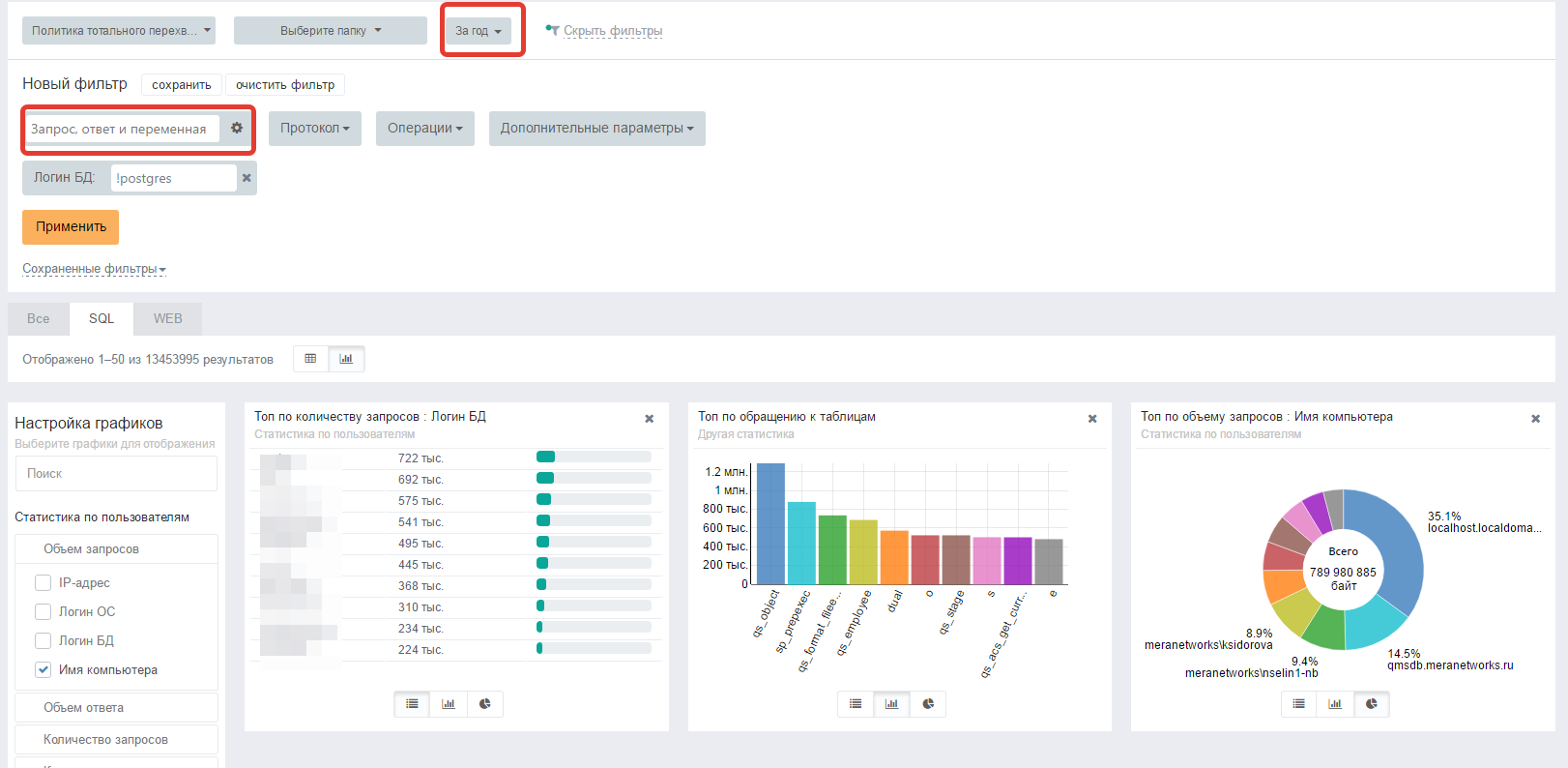Expand the Протокол dropdown
Screen dimensions: 1568x768
point(314,128)
